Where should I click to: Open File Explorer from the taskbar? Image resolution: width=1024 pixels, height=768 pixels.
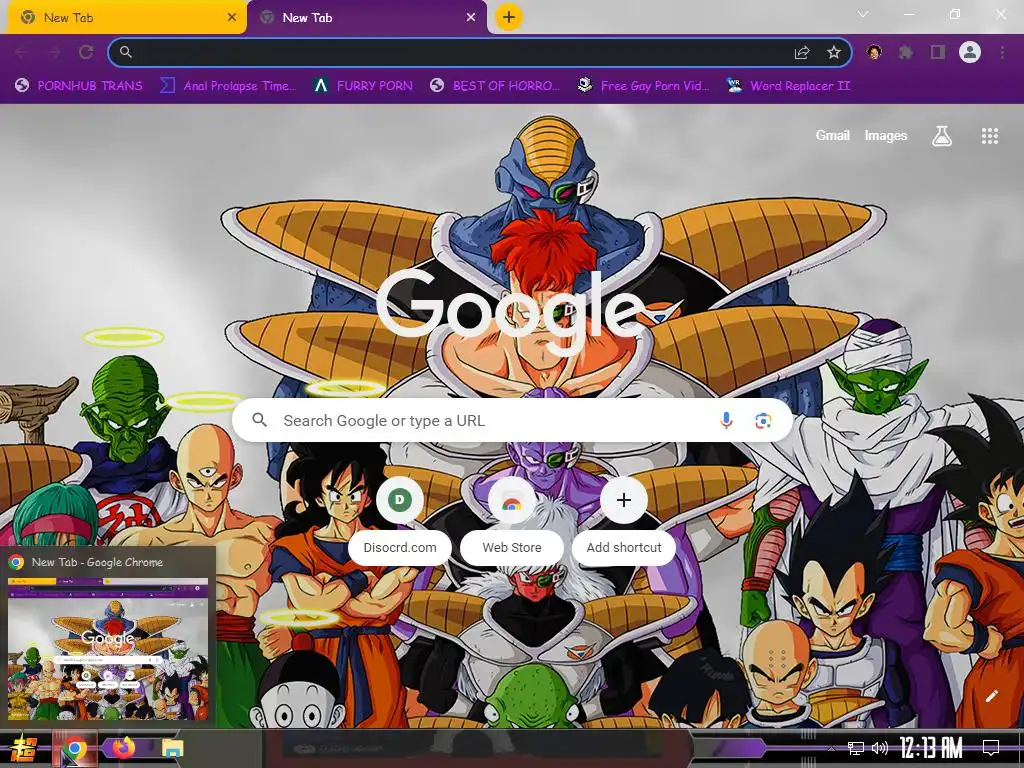172,748
